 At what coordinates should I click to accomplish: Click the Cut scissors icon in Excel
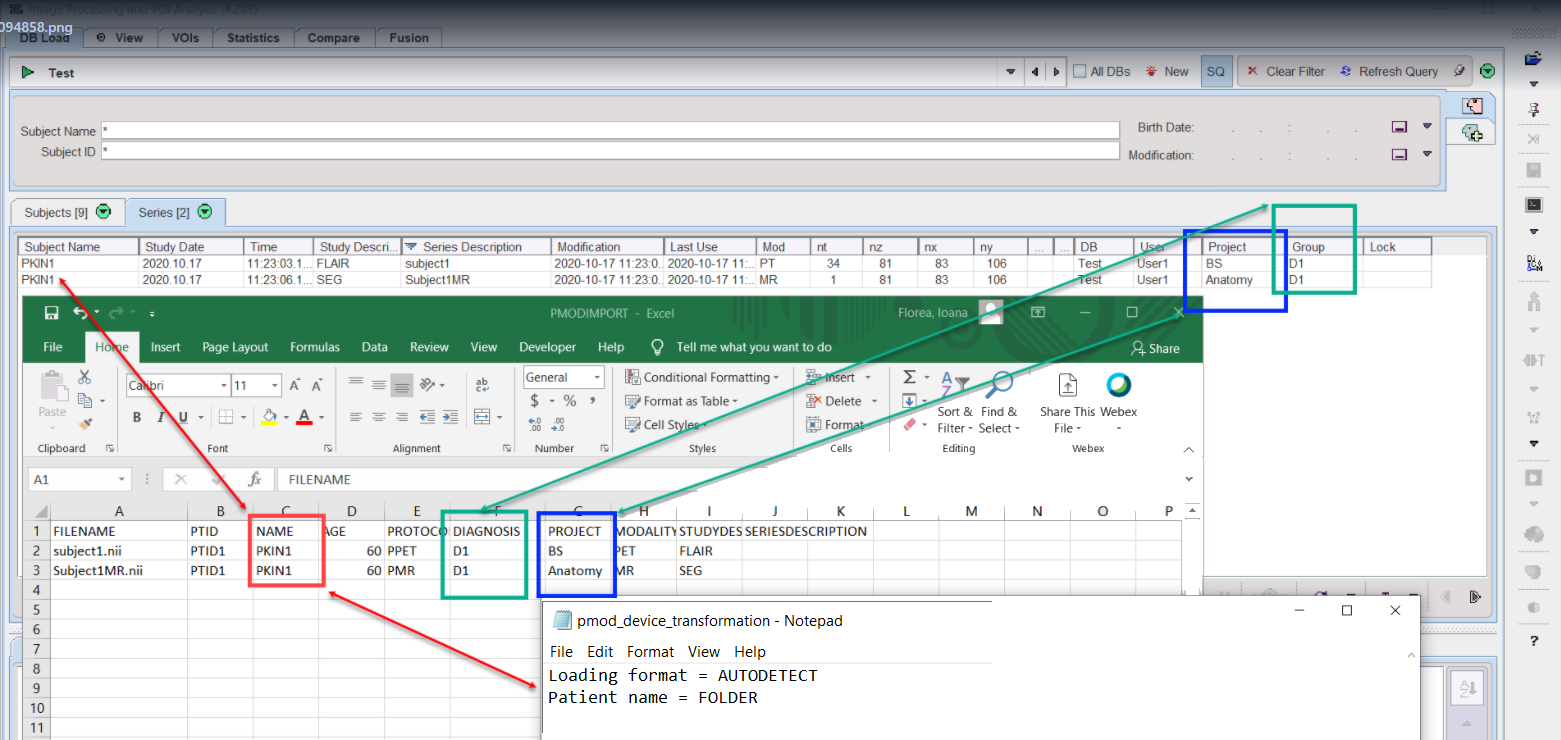(84, 377)
